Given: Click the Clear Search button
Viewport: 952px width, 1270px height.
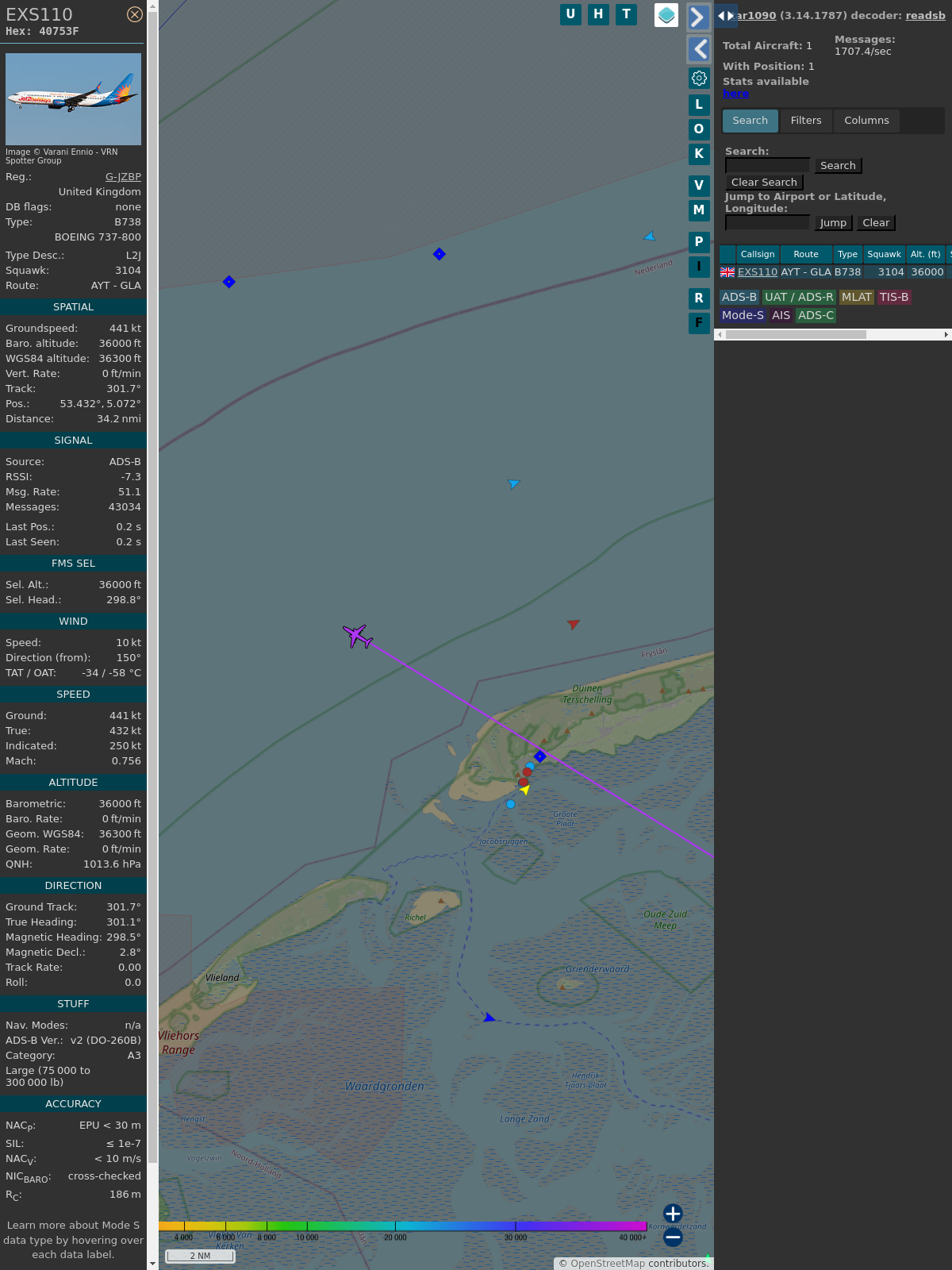Looking at the screenshot, I should 764,183.
